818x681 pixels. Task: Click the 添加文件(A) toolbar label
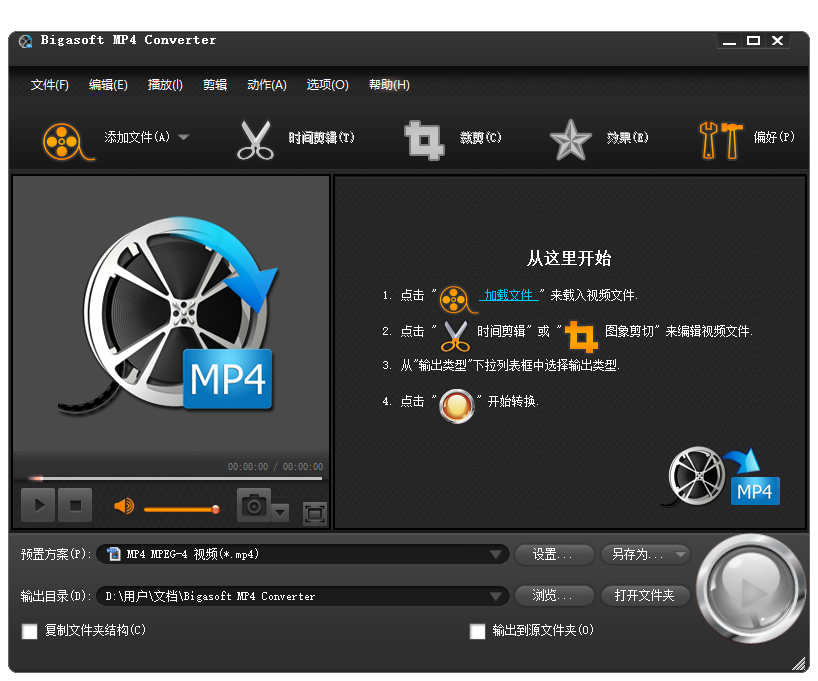137,137
